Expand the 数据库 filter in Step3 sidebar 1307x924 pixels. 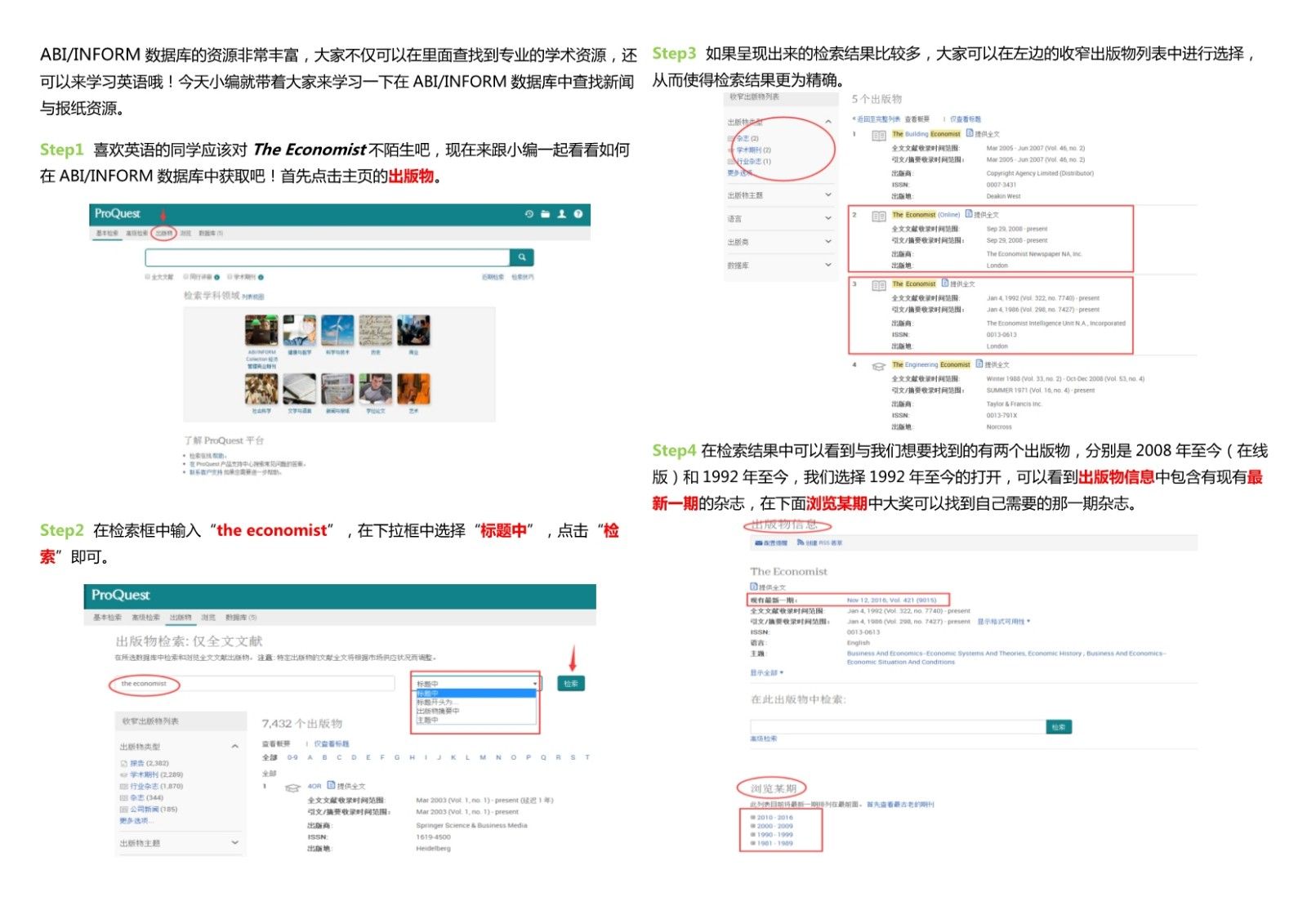827,265
